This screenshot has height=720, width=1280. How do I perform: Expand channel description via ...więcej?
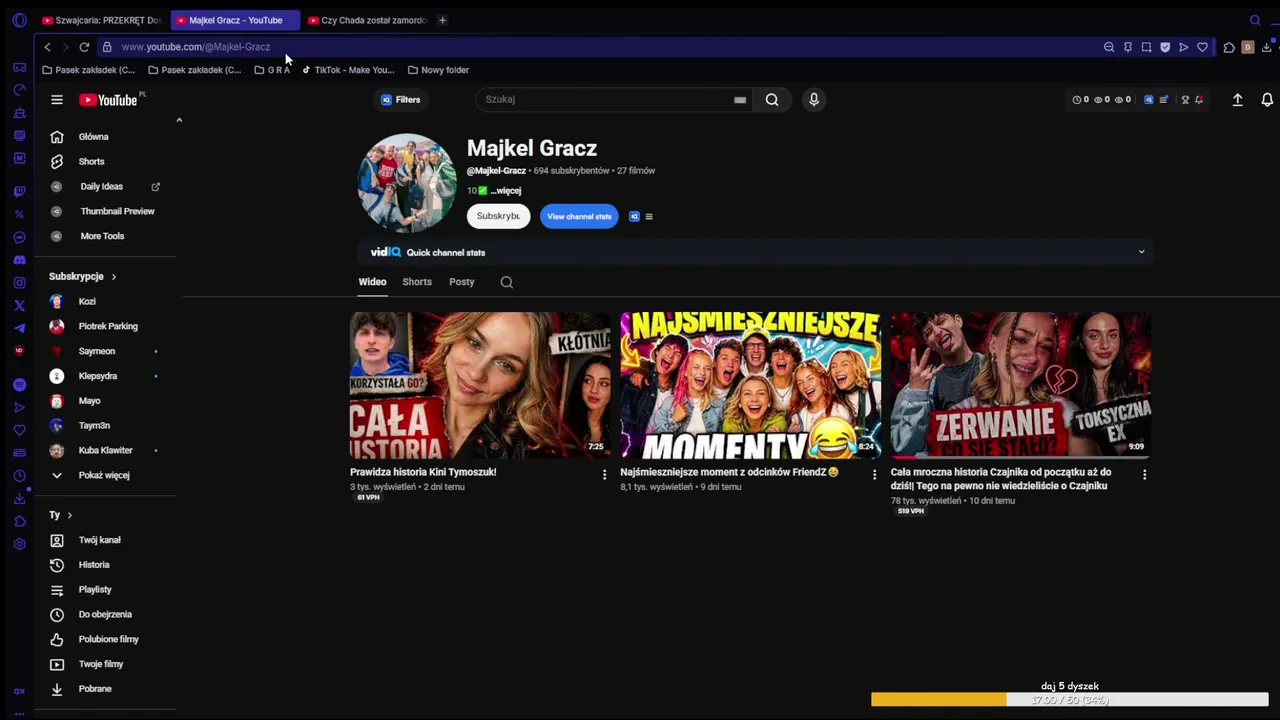click(x=506, y=191)
